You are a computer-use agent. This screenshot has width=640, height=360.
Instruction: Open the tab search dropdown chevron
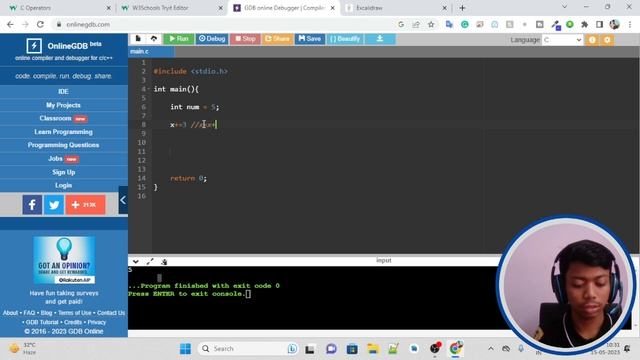(564, 7)
